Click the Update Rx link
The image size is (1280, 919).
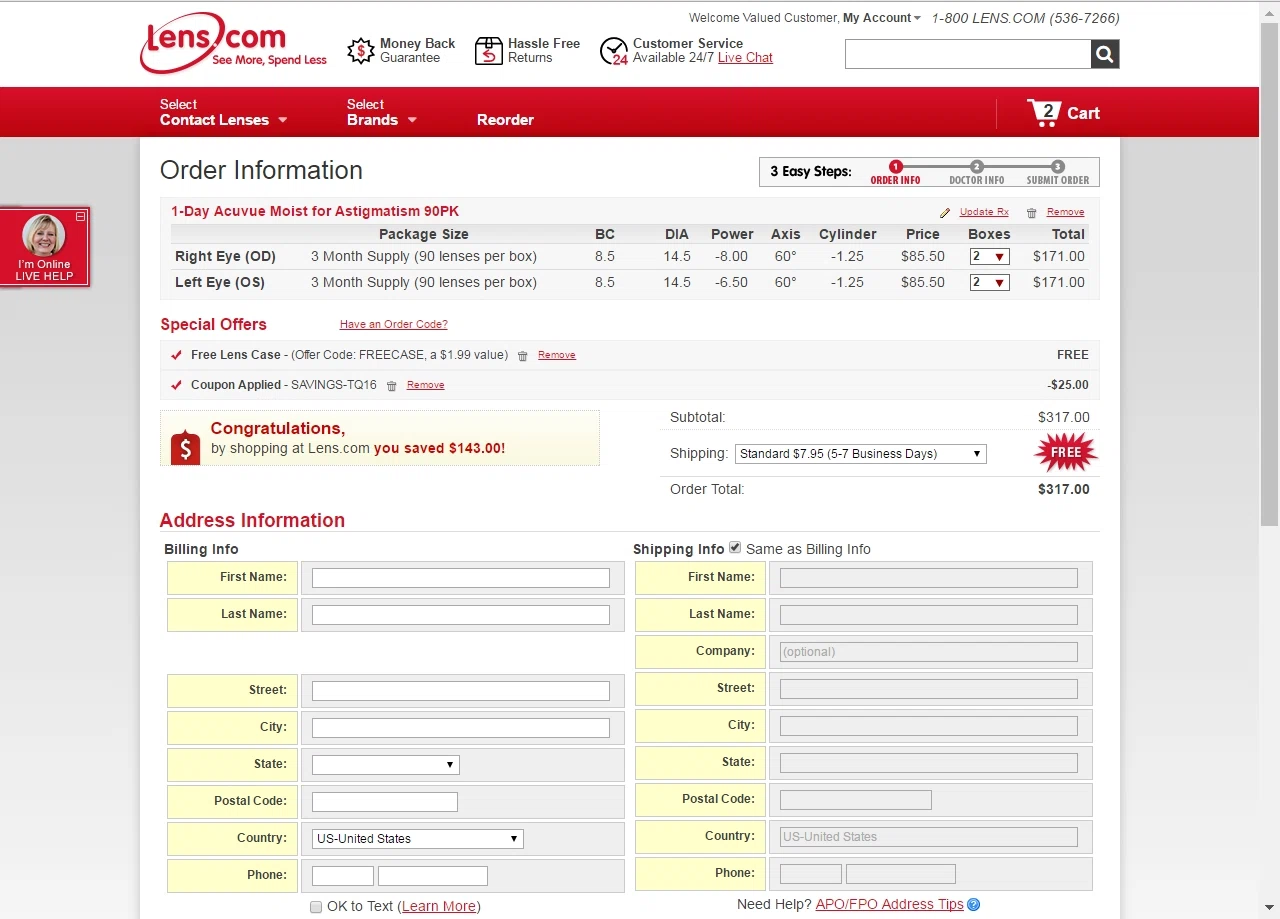pyautogui.click(x=984, y=212)
